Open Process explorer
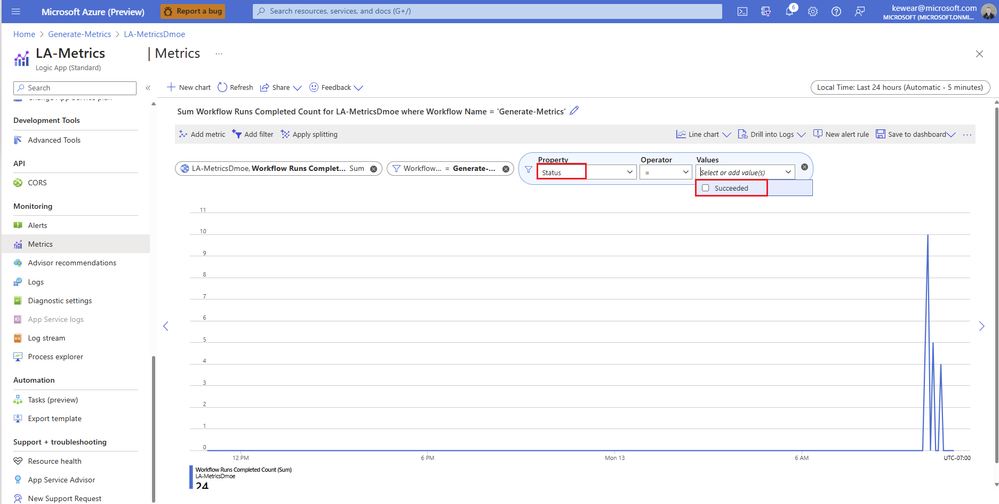 55,357
